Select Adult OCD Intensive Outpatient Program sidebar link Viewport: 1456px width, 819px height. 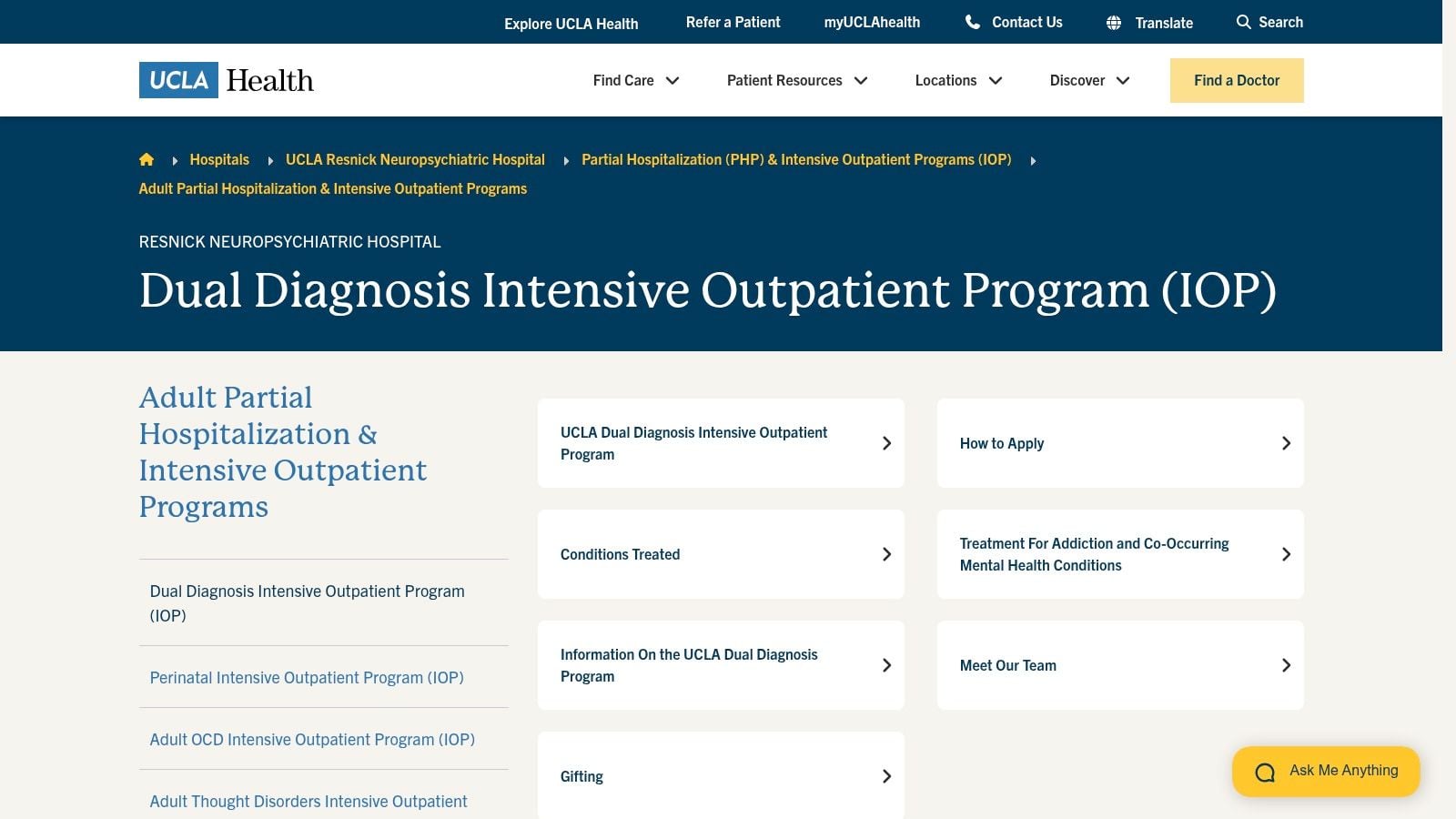point(312,740)
